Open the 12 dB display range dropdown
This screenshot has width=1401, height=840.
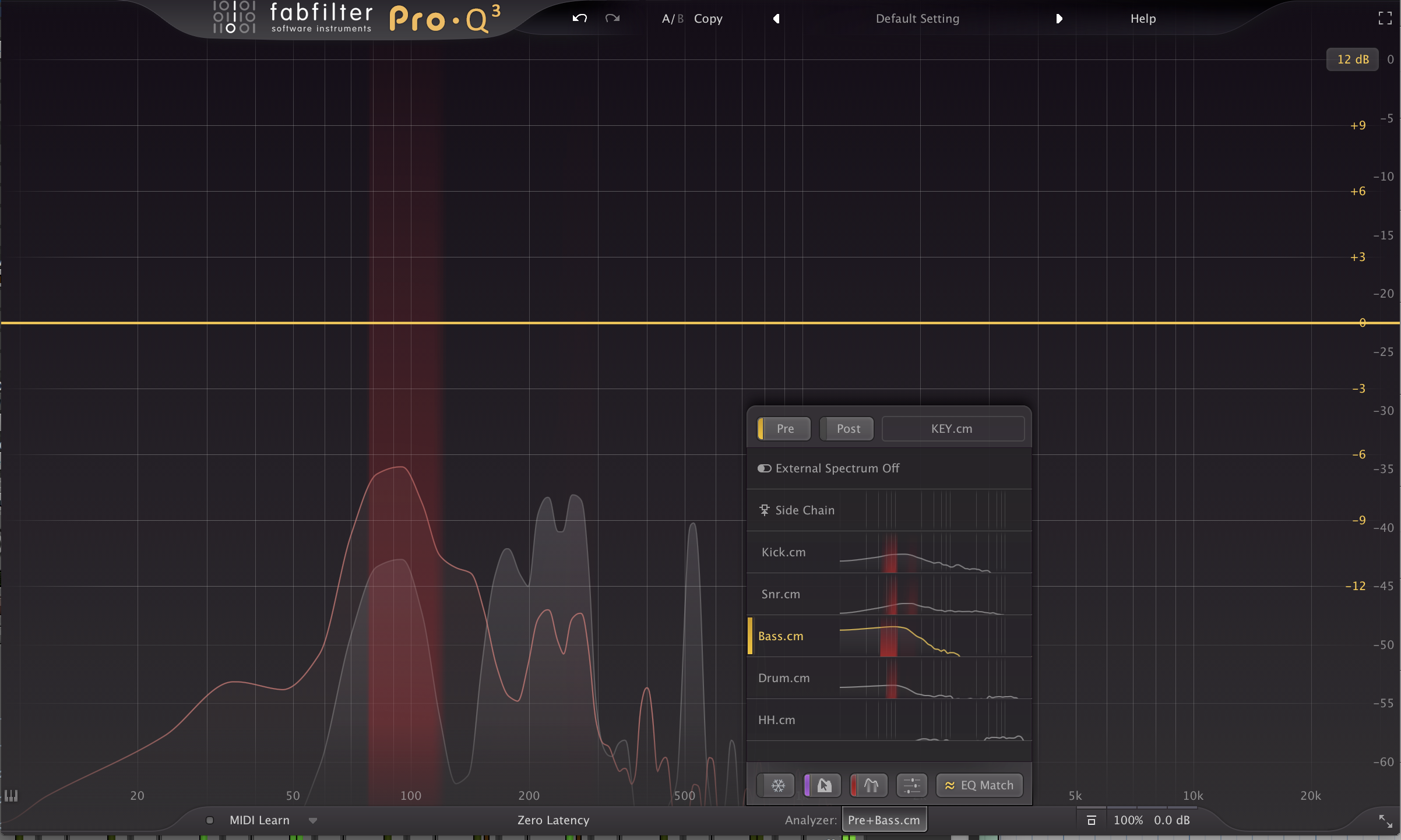click(x=1352, y=59)
